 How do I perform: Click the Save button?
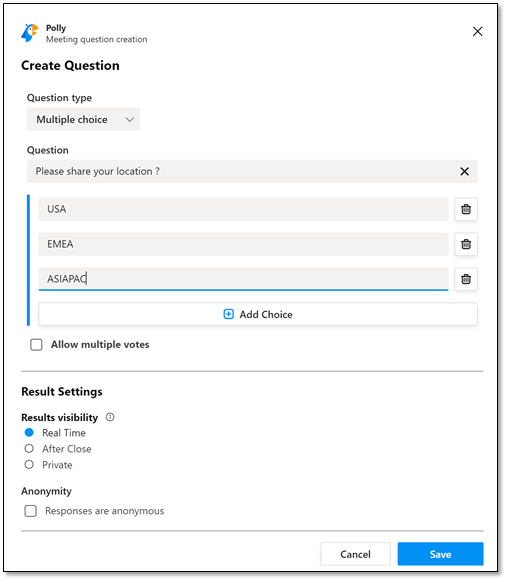click(440, 554)
